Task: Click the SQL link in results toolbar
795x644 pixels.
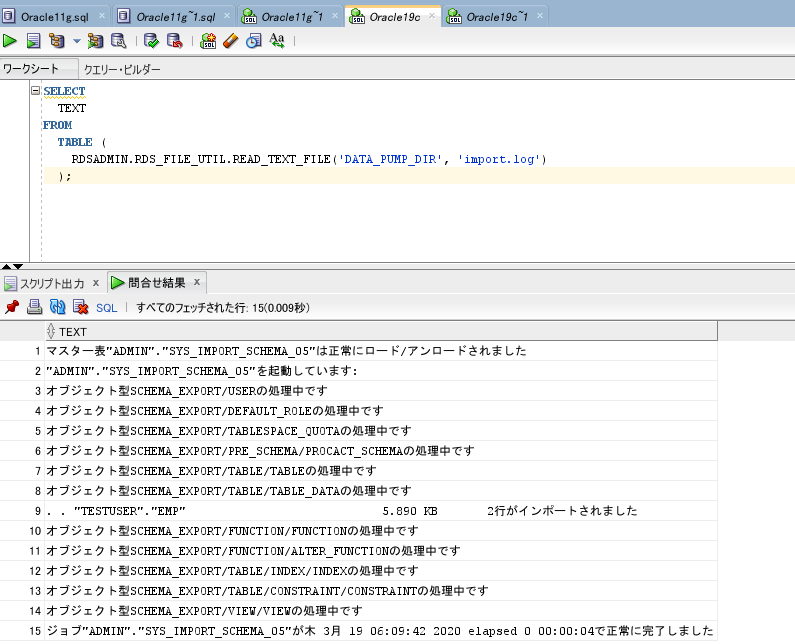Action: click(106, 308)
